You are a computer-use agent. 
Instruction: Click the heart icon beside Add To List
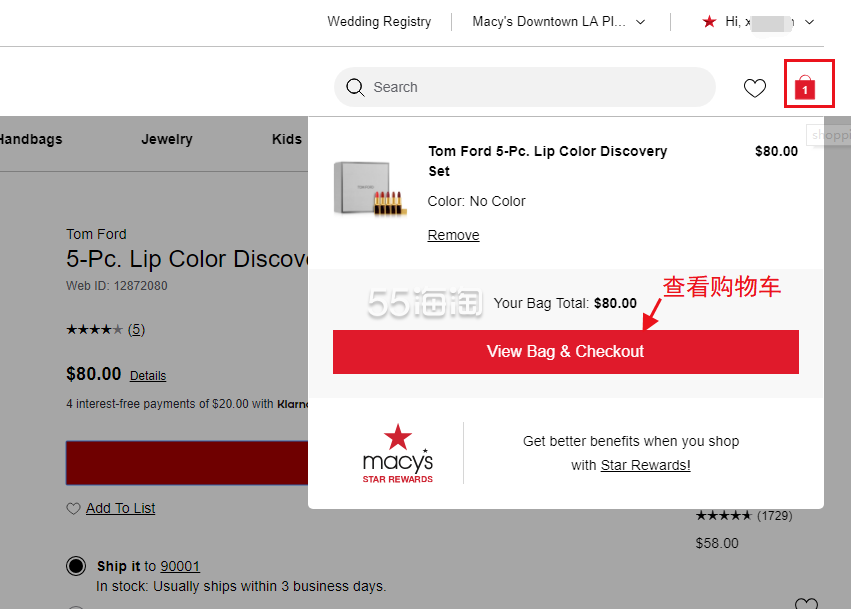pos(73,509)
